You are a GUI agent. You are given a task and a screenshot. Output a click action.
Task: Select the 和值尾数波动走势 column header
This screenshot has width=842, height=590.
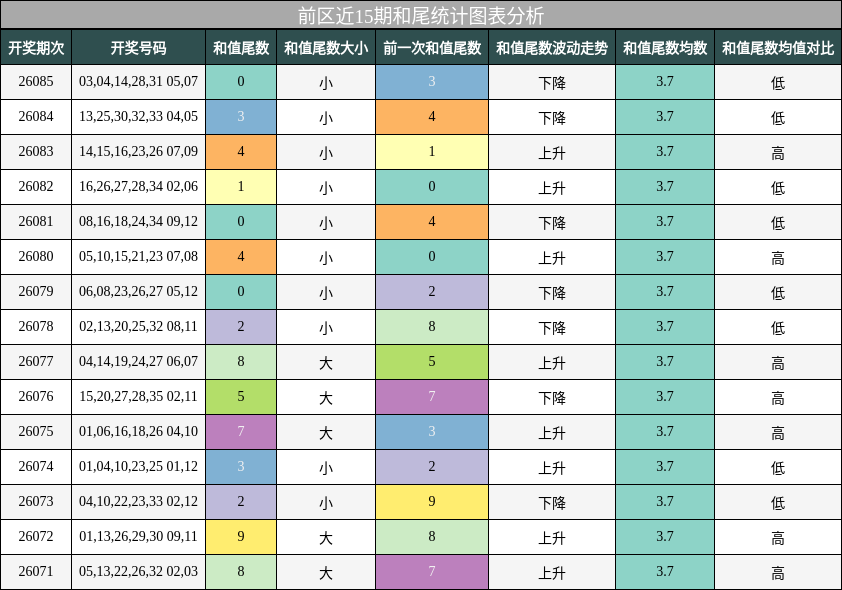point(552,48)
